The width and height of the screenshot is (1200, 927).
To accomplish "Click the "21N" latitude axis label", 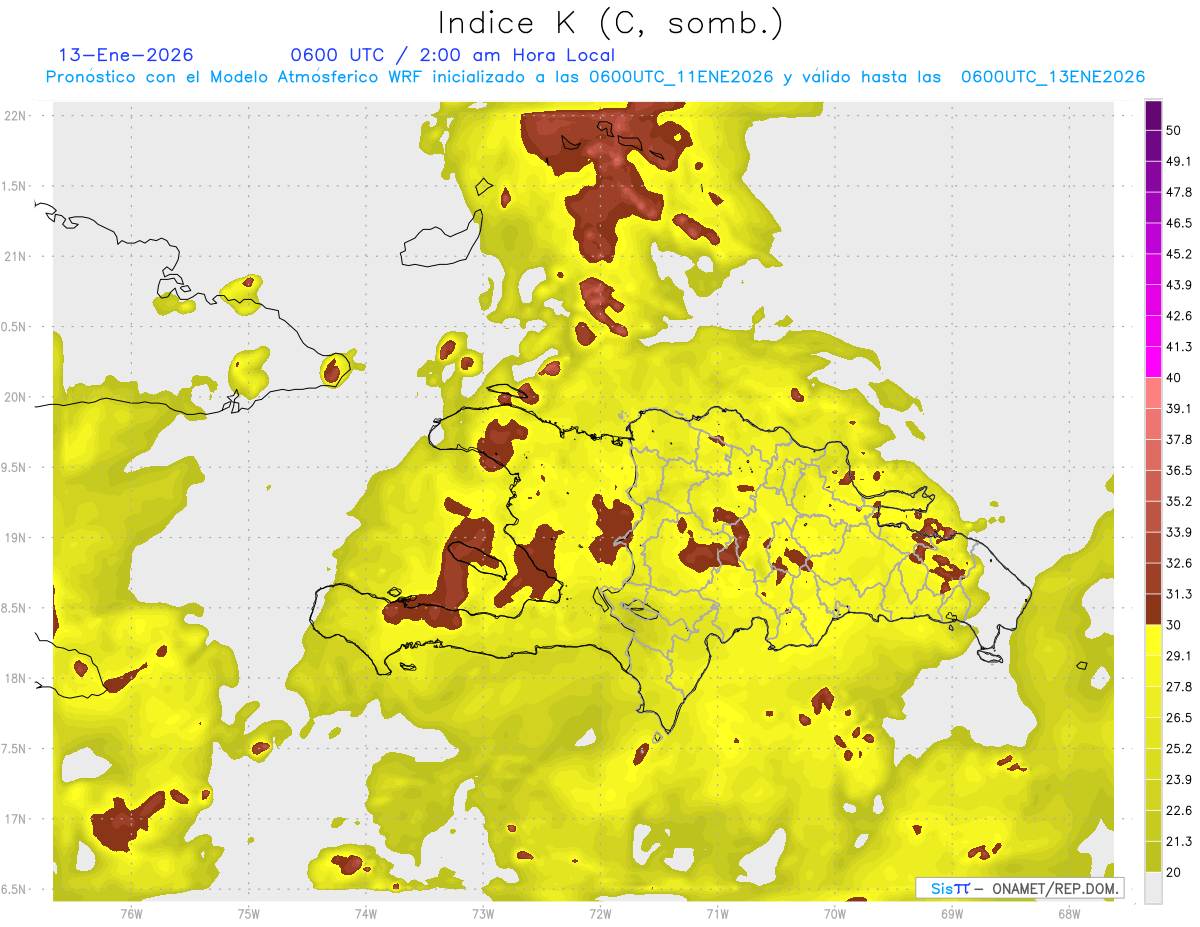I will (17, 256).
